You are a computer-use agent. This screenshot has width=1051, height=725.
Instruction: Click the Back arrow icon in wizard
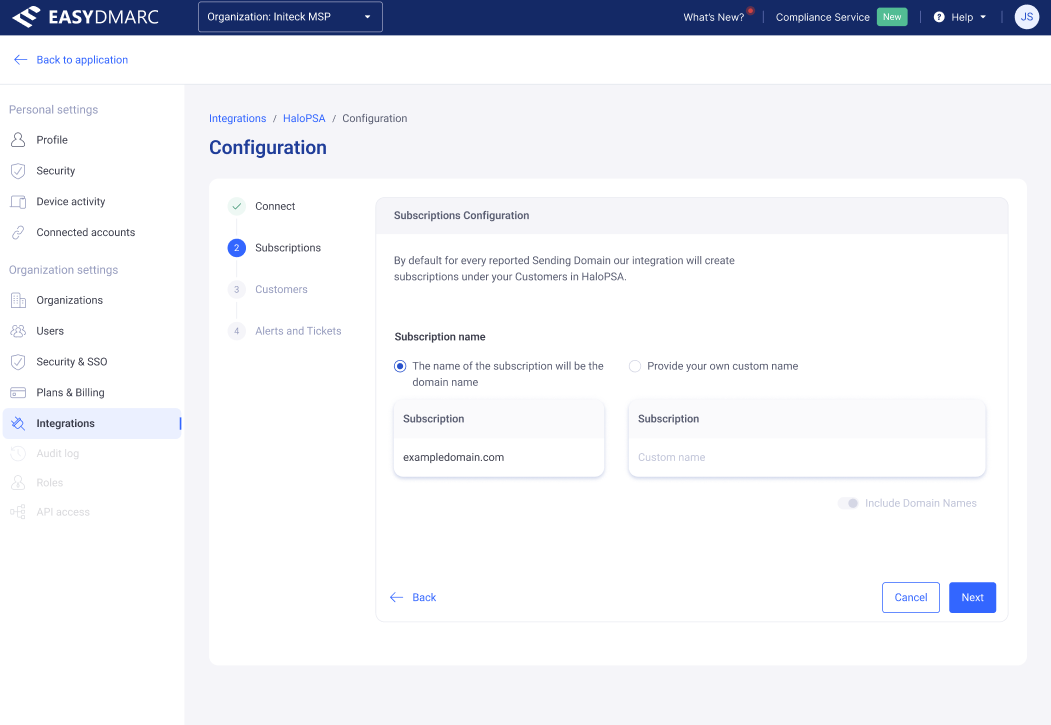pos(396,597)
